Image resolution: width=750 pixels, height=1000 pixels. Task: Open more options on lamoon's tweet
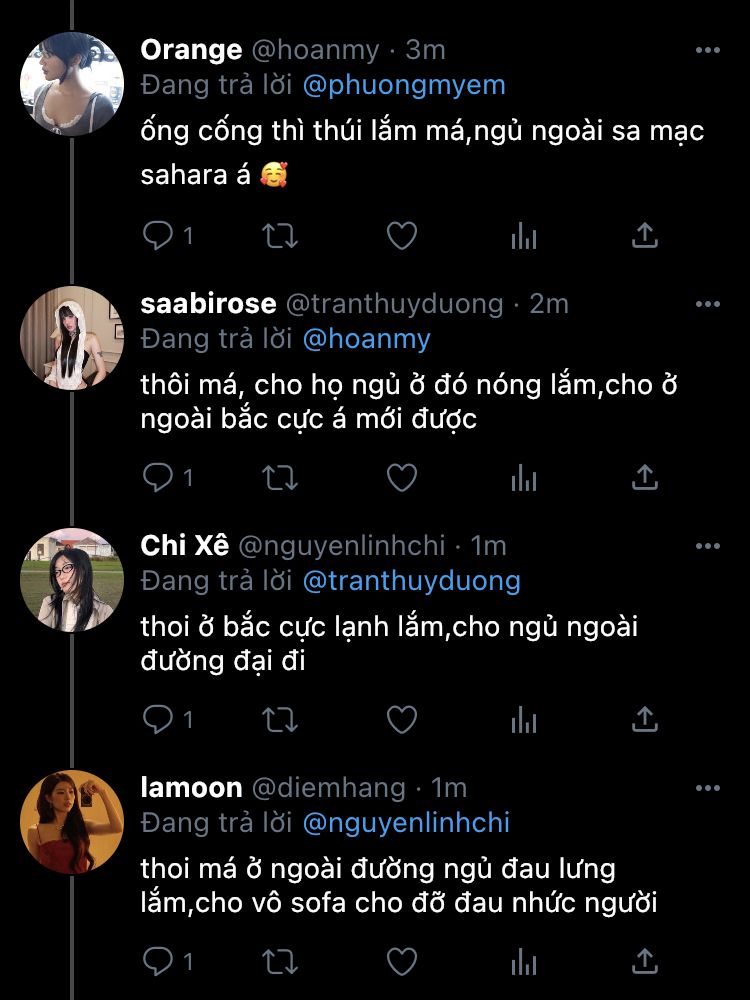tap(707, 788)
